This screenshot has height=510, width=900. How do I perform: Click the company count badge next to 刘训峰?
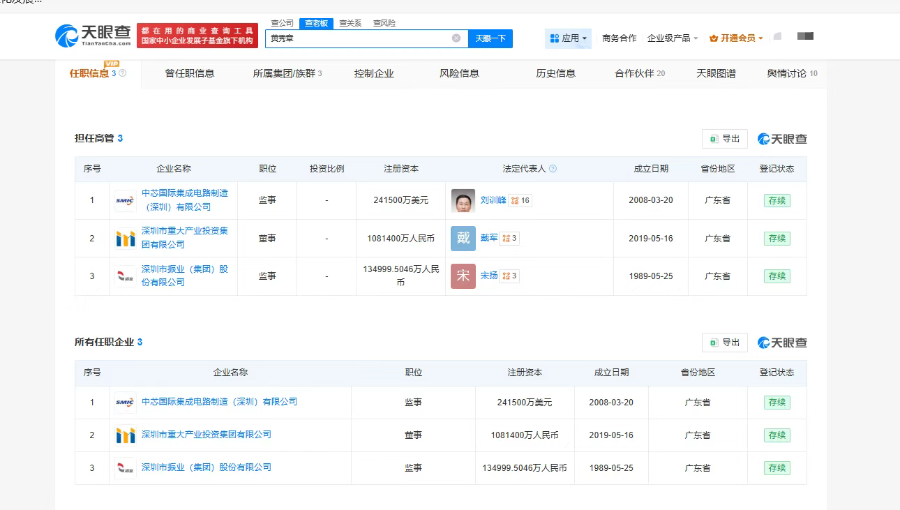520,200
